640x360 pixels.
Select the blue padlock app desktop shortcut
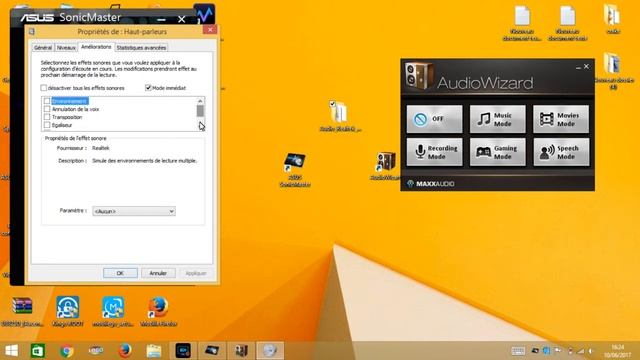68,312
